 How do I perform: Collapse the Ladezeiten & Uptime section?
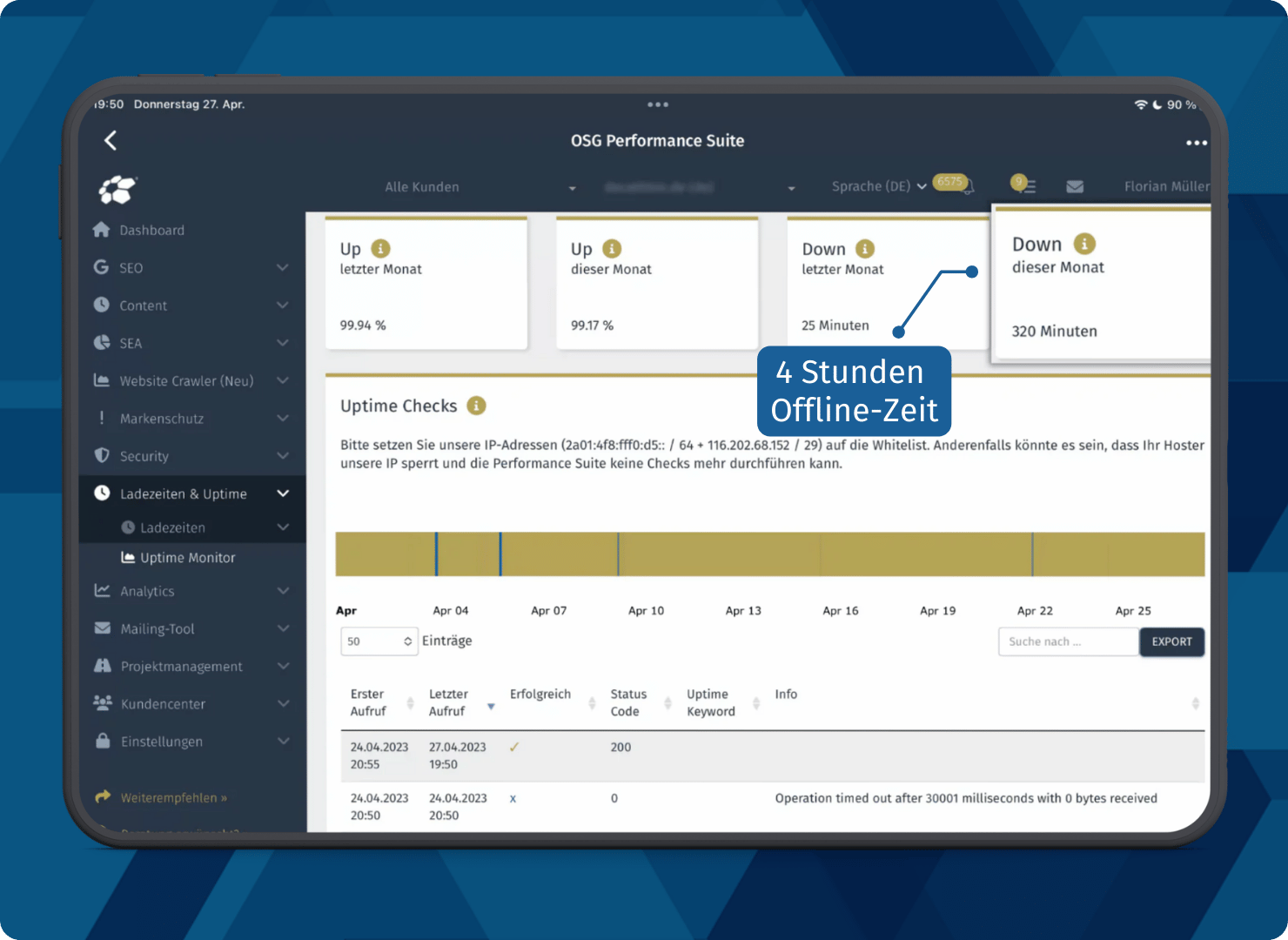click(283, 493)
